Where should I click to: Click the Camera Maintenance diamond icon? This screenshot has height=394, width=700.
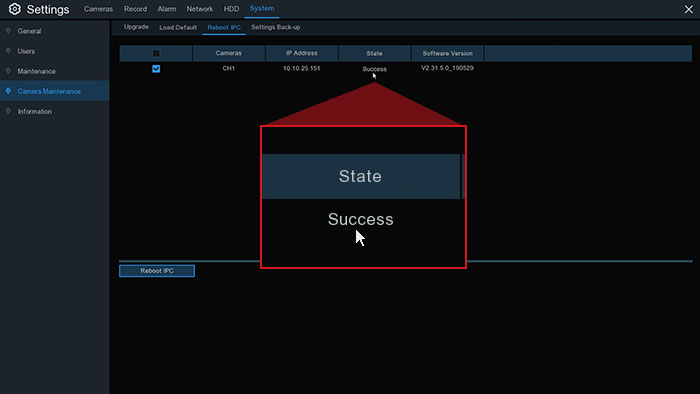[8, 91]
